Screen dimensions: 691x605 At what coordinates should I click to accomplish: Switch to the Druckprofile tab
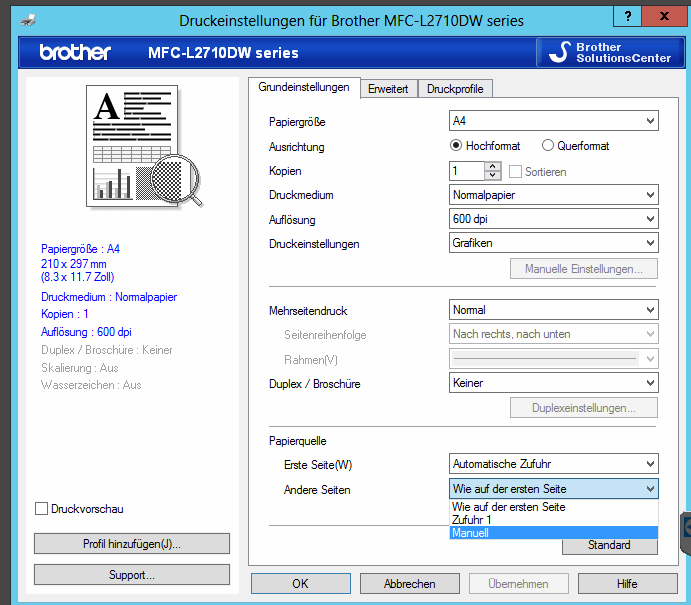455,89
